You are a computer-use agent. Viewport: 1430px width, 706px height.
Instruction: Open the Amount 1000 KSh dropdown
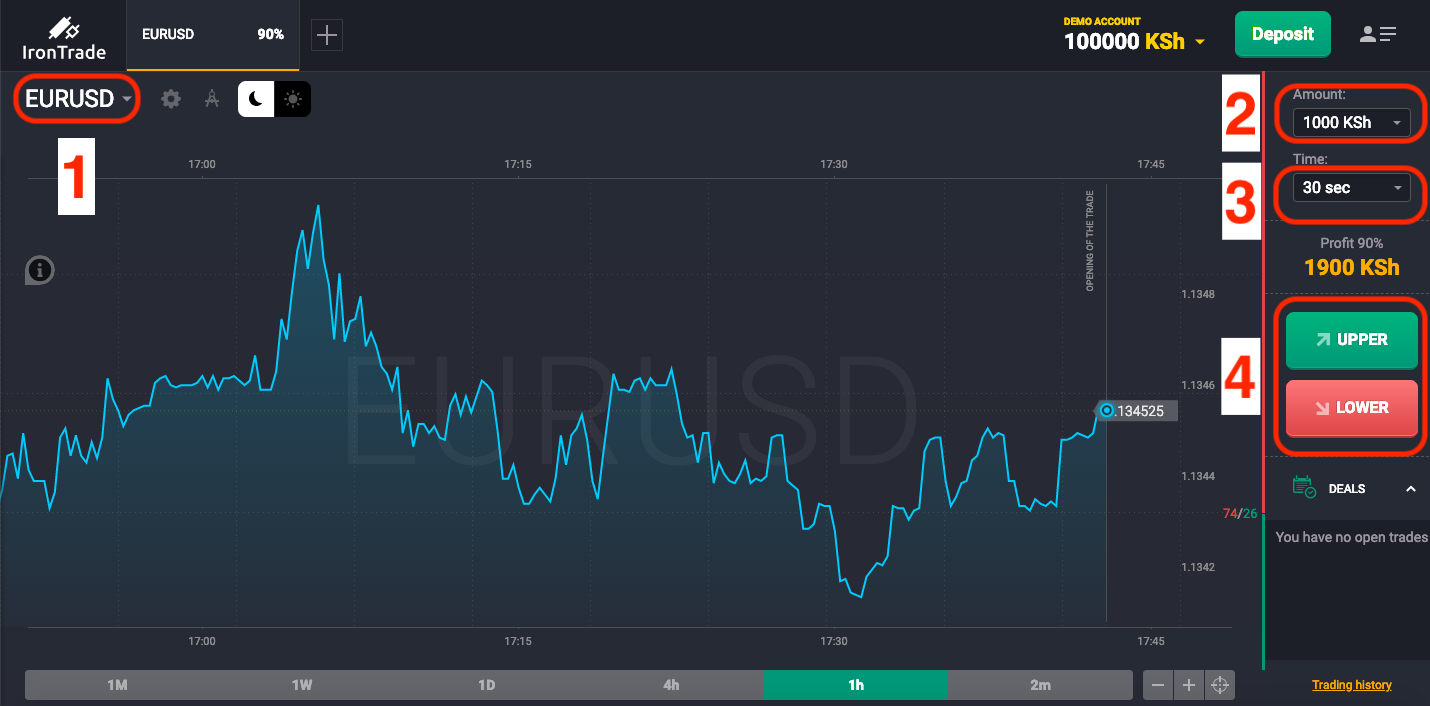[x=1350, y=122]
